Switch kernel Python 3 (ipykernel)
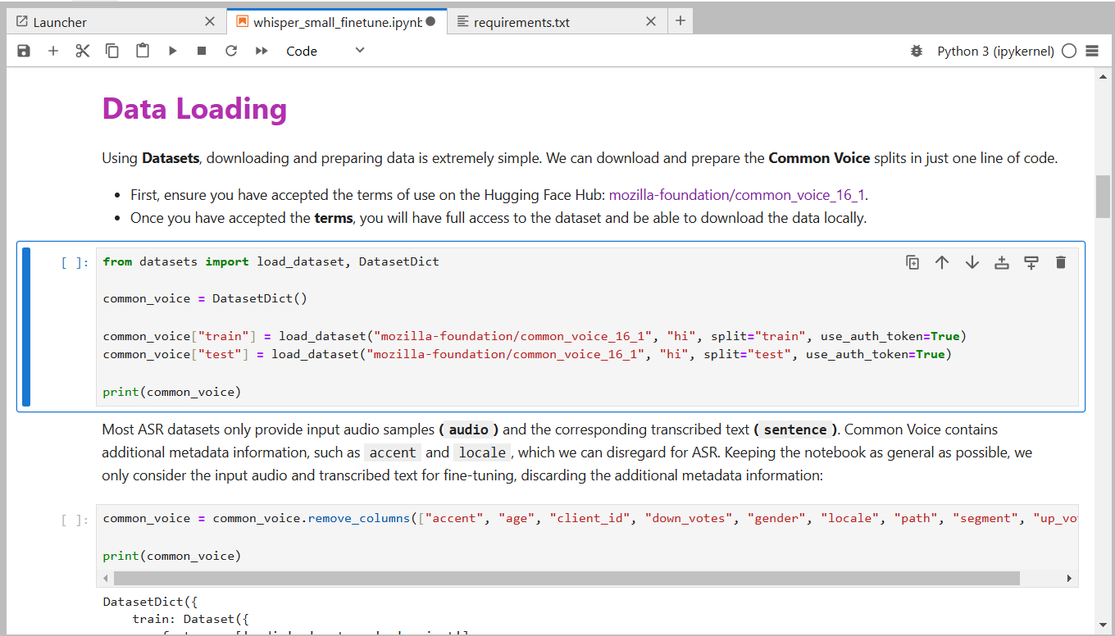Screen dimensions: 1115x636 995,51
